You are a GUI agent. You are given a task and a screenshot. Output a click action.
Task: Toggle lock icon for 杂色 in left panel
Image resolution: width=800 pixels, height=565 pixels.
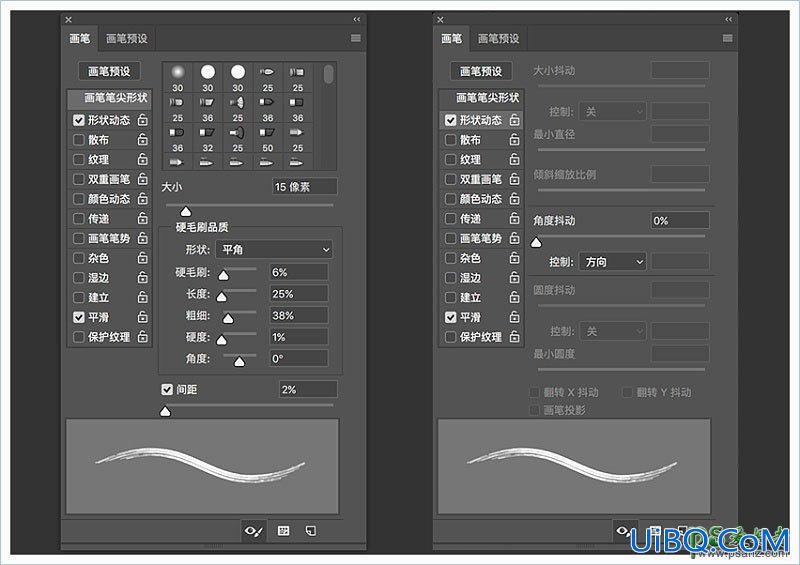pyautogui.click(x=143, y=258)
